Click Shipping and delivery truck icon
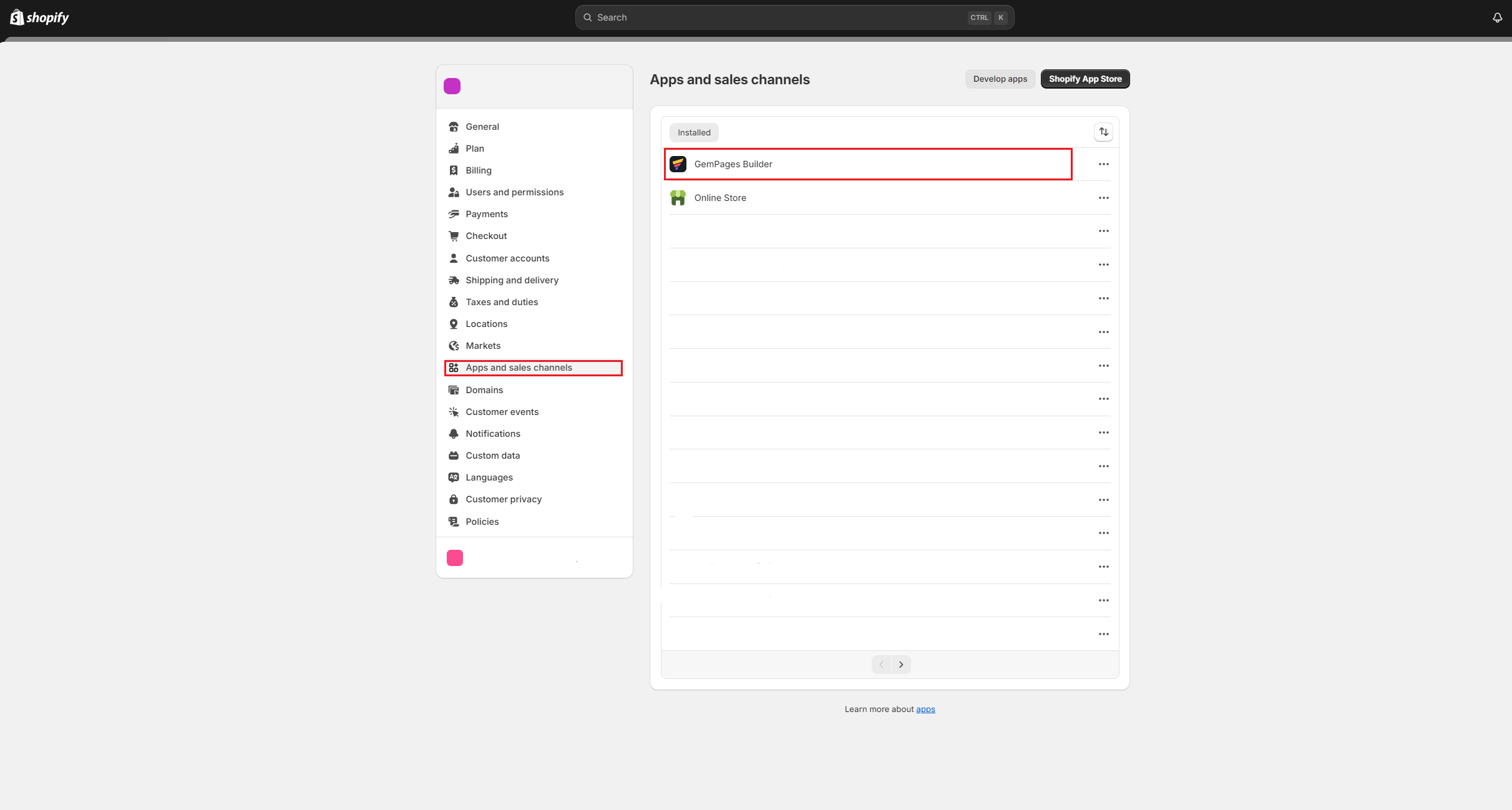This screenshot has height=810, width=1512. pyautogui.click(x=454, y=280)
